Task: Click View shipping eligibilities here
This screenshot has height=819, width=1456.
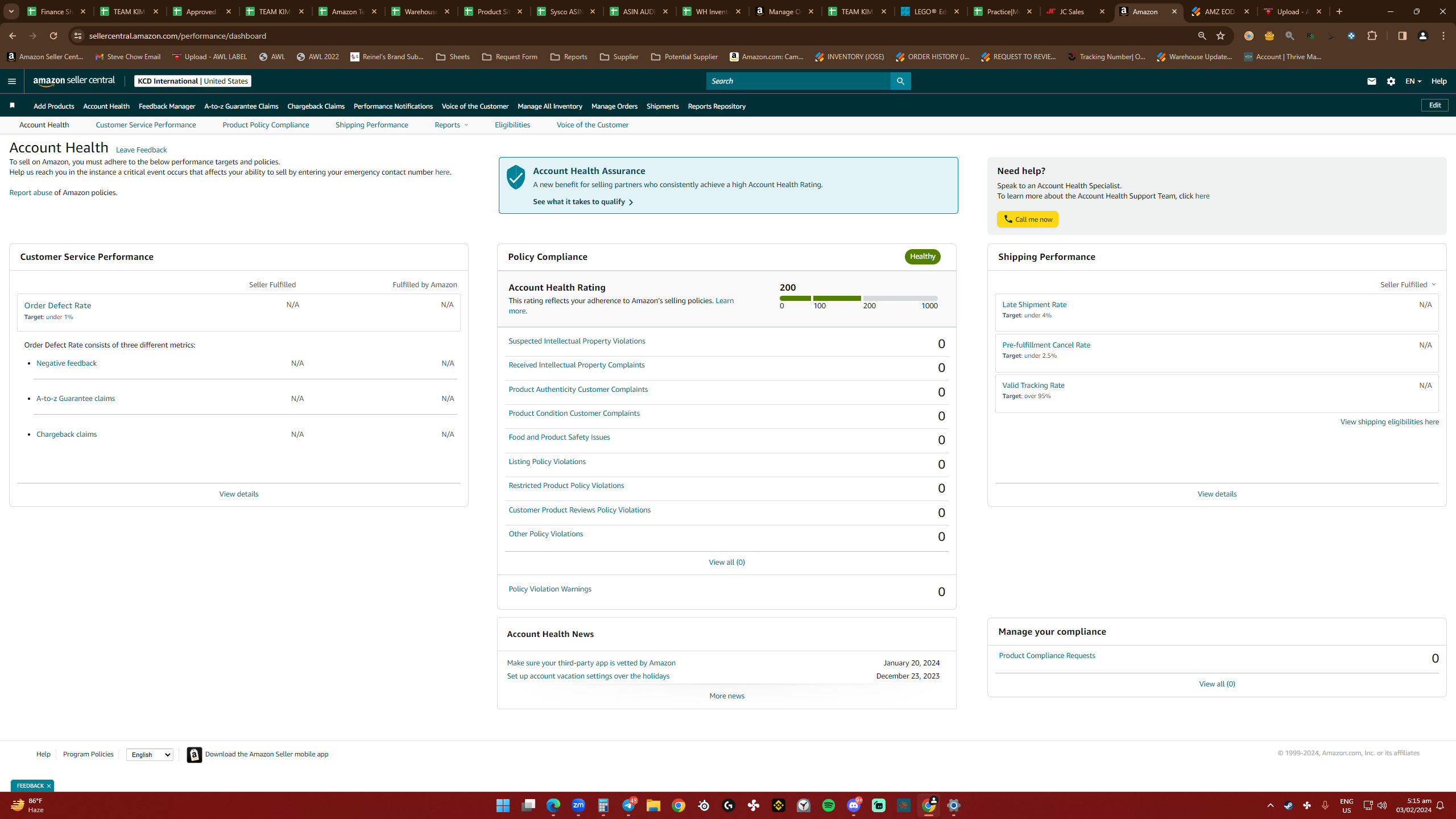Action: pos(1389,422)
